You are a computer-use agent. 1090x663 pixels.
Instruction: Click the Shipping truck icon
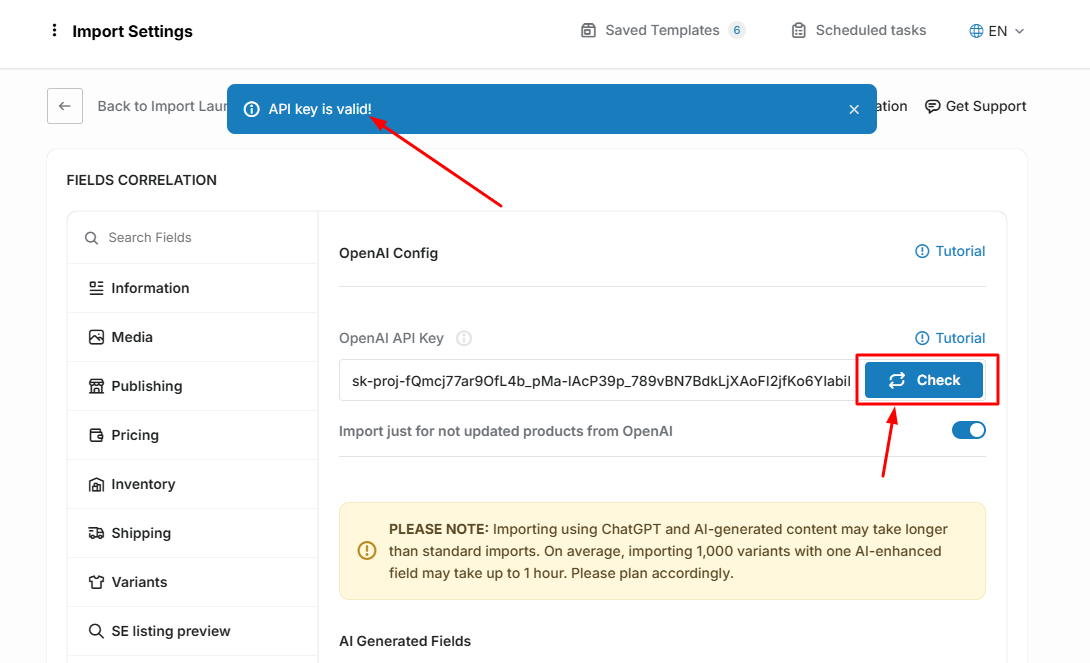(96, 533)
